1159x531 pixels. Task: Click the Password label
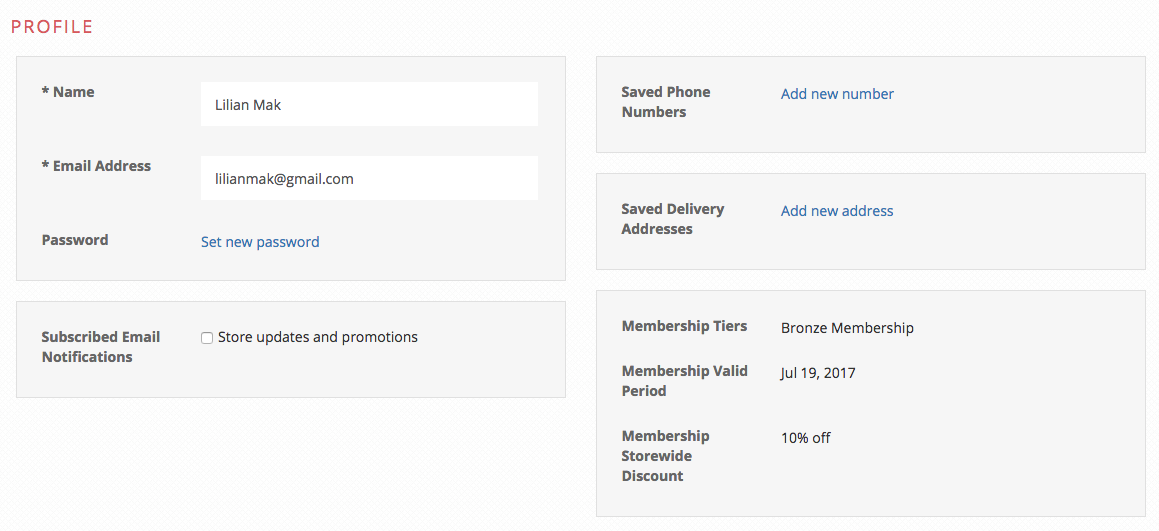pyautogui.click(x=75, y=240)
